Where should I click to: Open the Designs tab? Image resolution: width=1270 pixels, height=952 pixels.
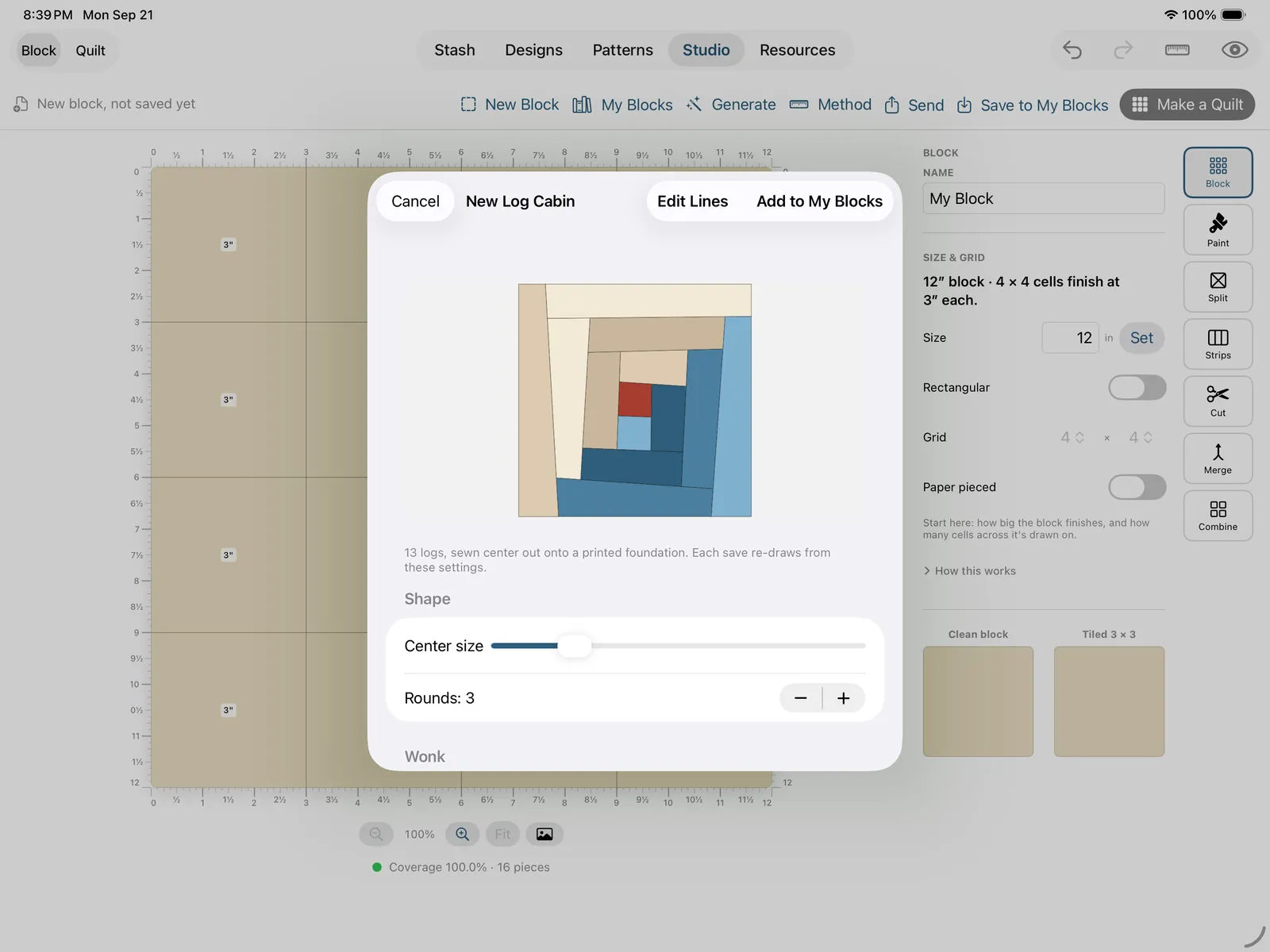pos(533,50)
